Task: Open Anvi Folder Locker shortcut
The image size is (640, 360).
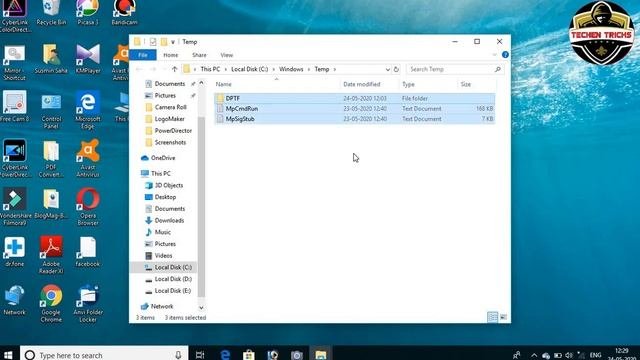Action: coord(88,303)
